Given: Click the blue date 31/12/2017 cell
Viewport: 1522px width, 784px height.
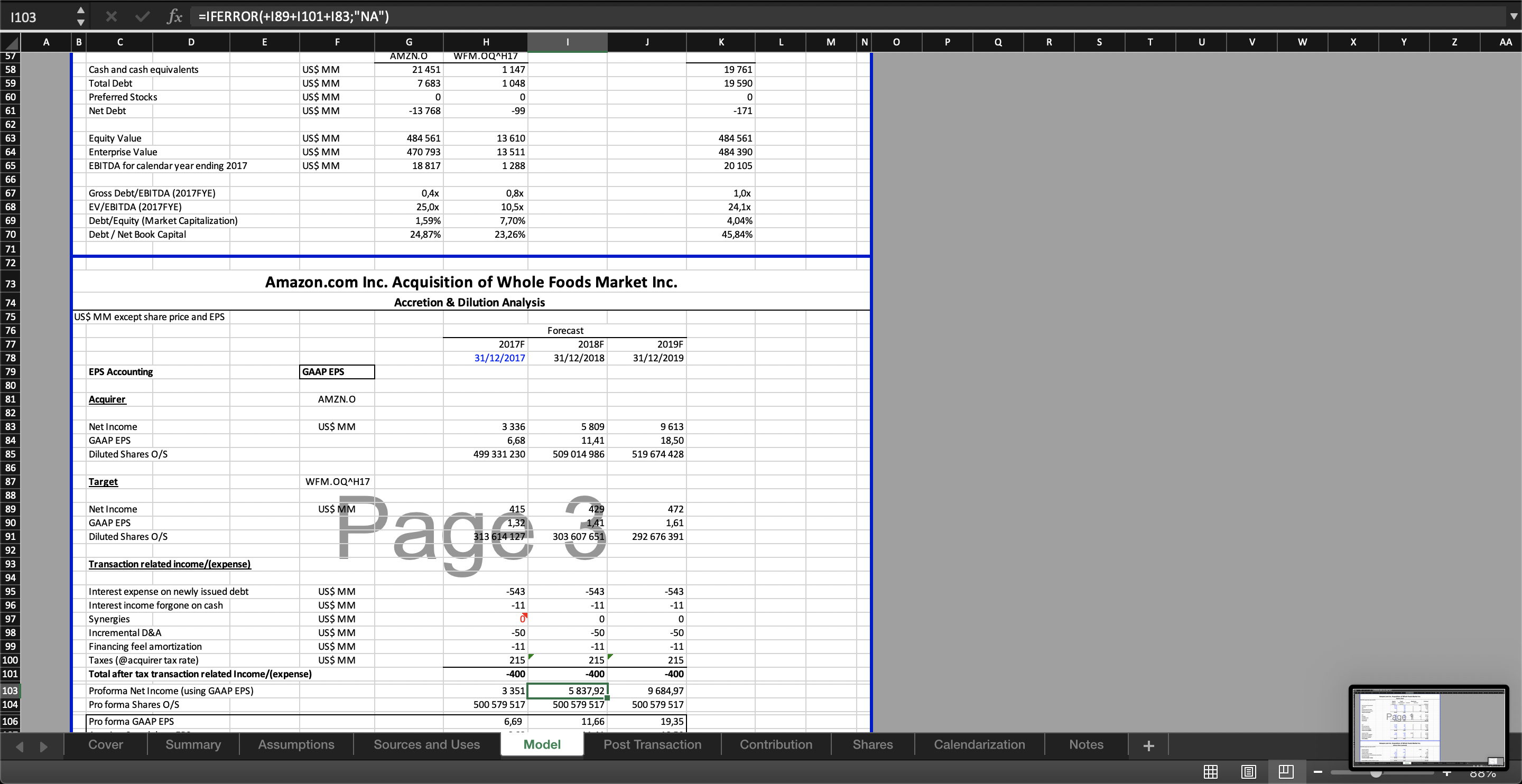Looking at the screenshot, I should click(486, 358).
